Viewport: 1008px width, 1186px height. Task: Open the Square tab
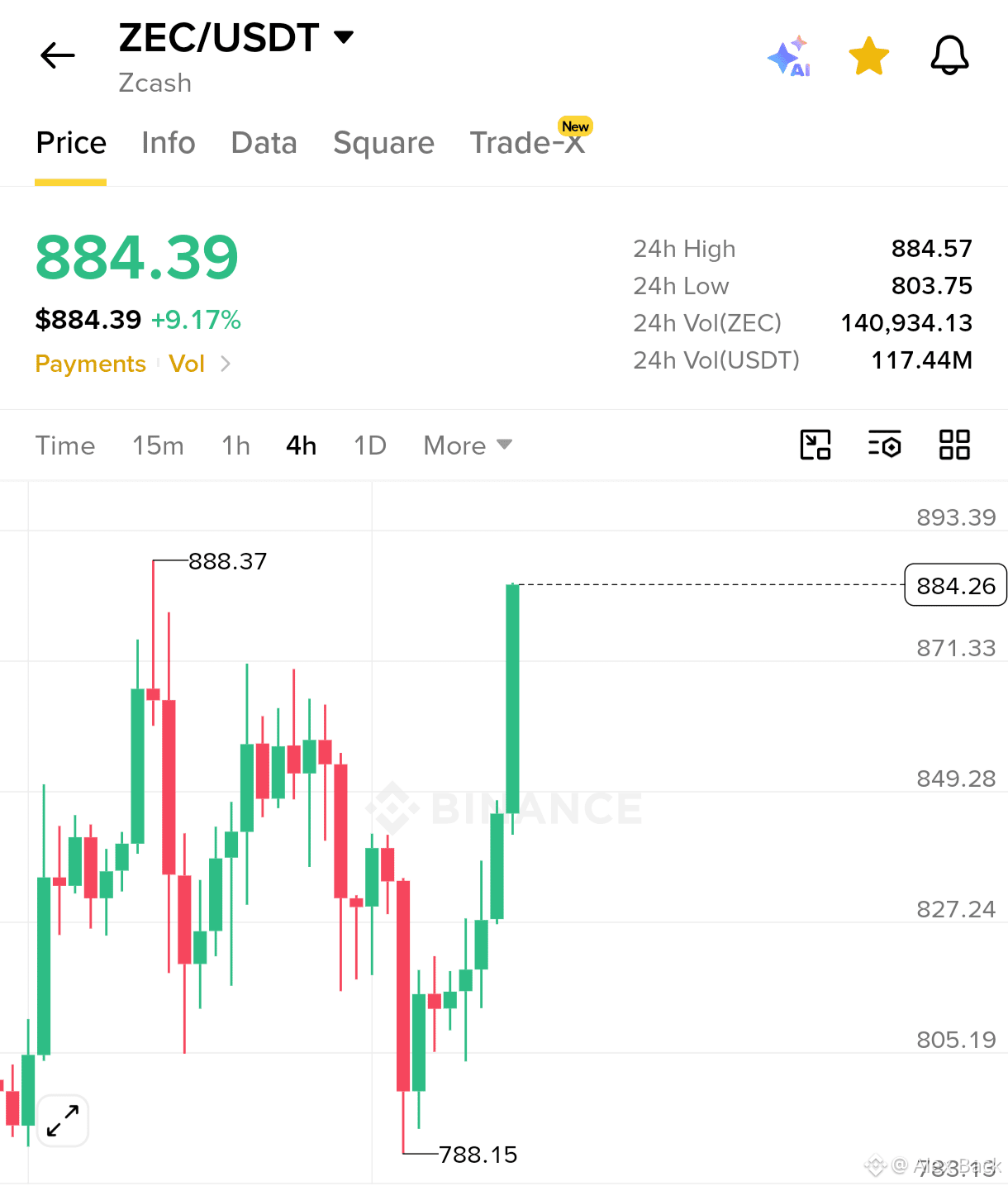pyautogui.click(x=383, y=143)
